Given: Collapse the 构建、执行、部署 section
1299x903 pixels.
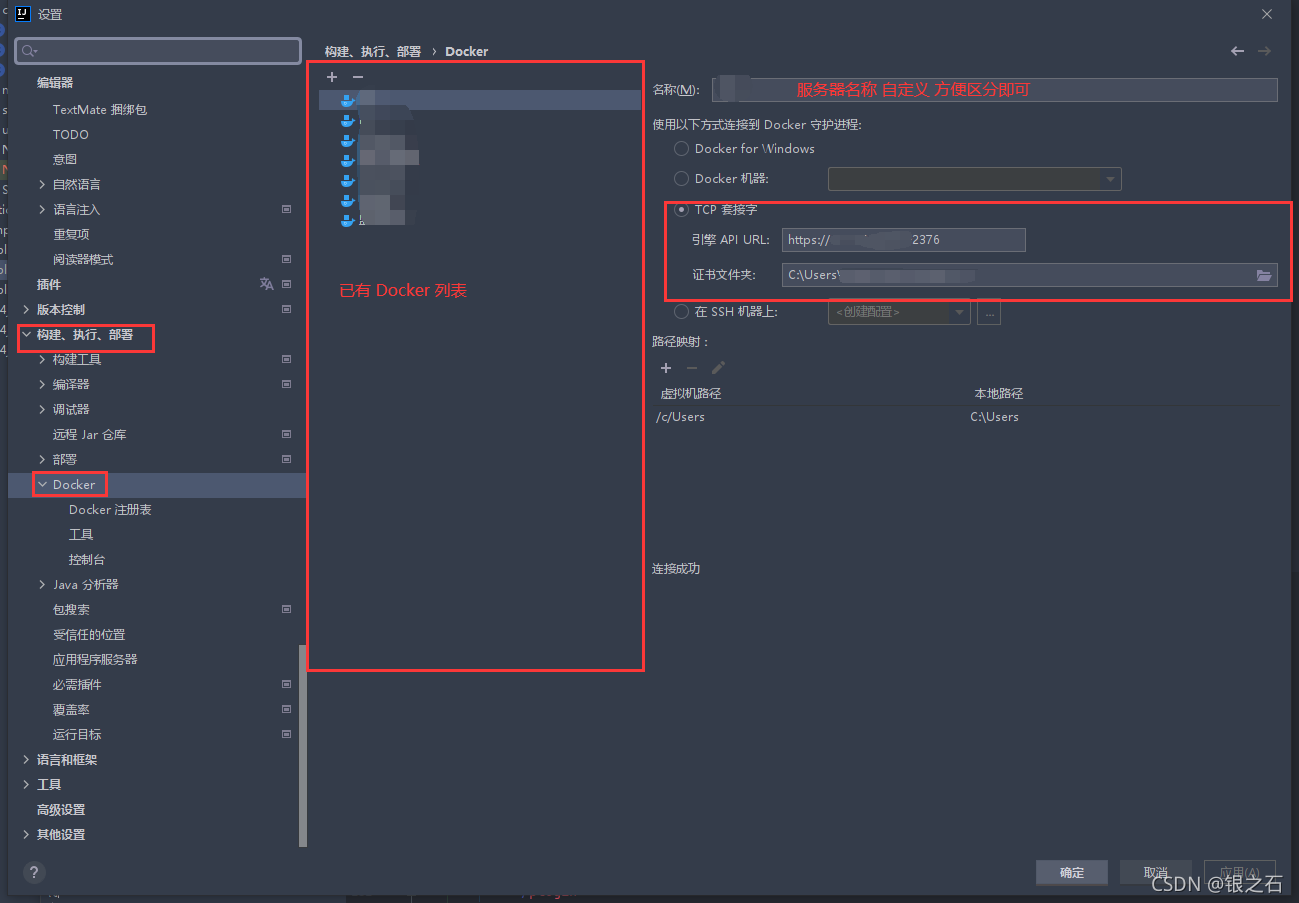Looking at the screenshot, I should [x=26, y=335].
